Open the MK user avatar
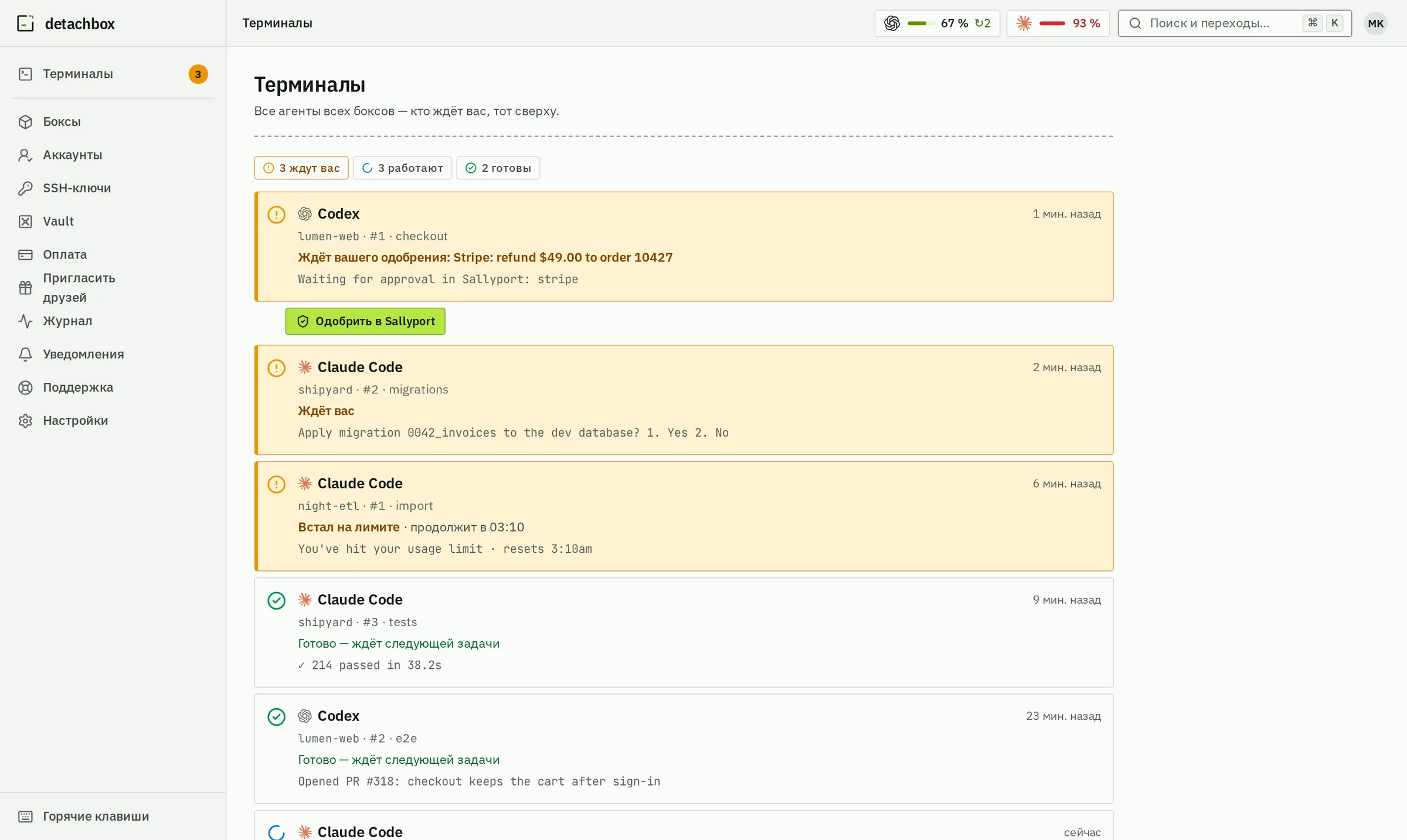1407x840 pixels. [1375, 23]
